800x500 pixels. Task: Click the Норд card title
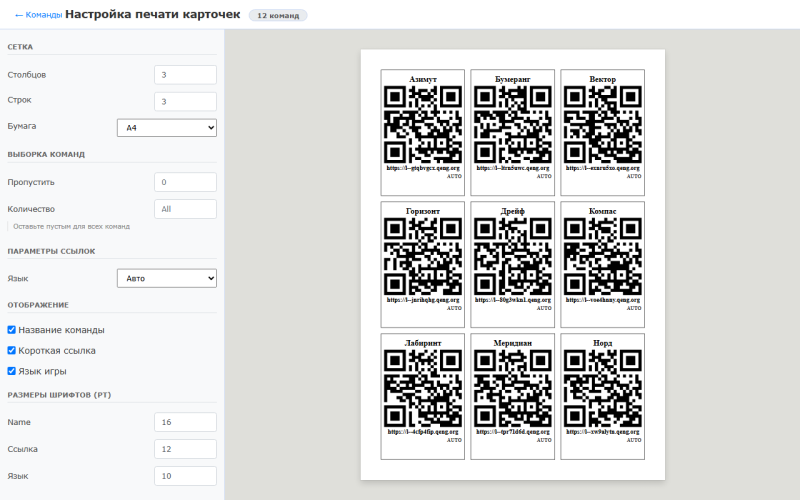(603, 343)
